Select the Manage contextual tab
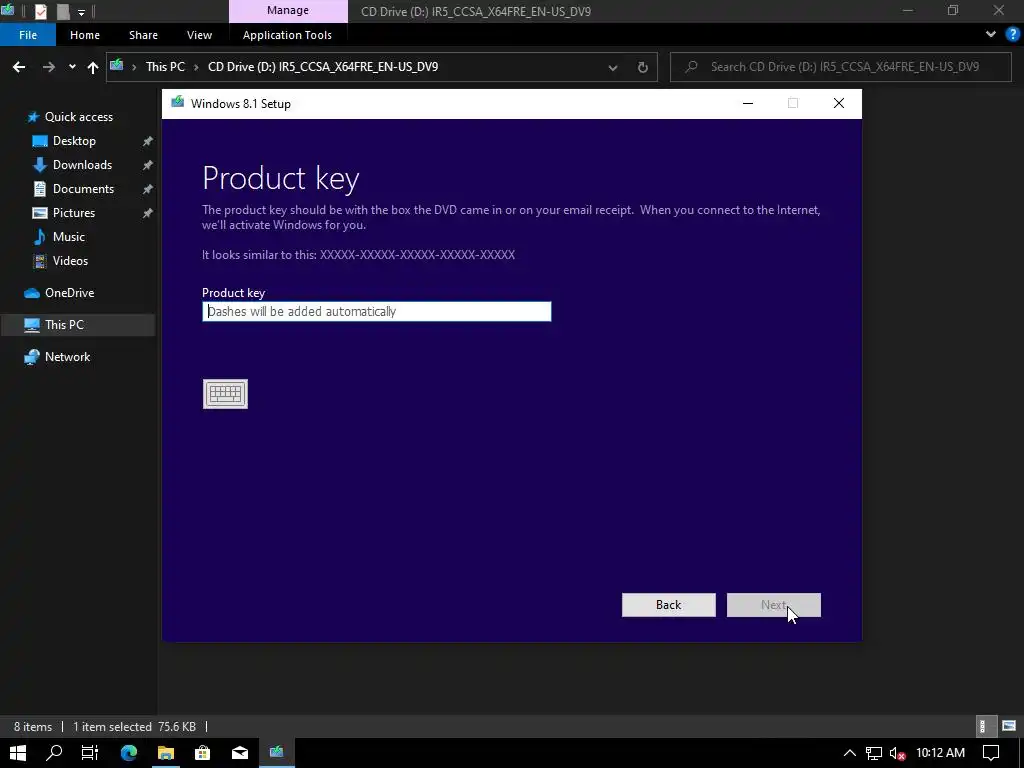Image resolution: width=1024 pixels, height=768 pixels. pos(288,10)
